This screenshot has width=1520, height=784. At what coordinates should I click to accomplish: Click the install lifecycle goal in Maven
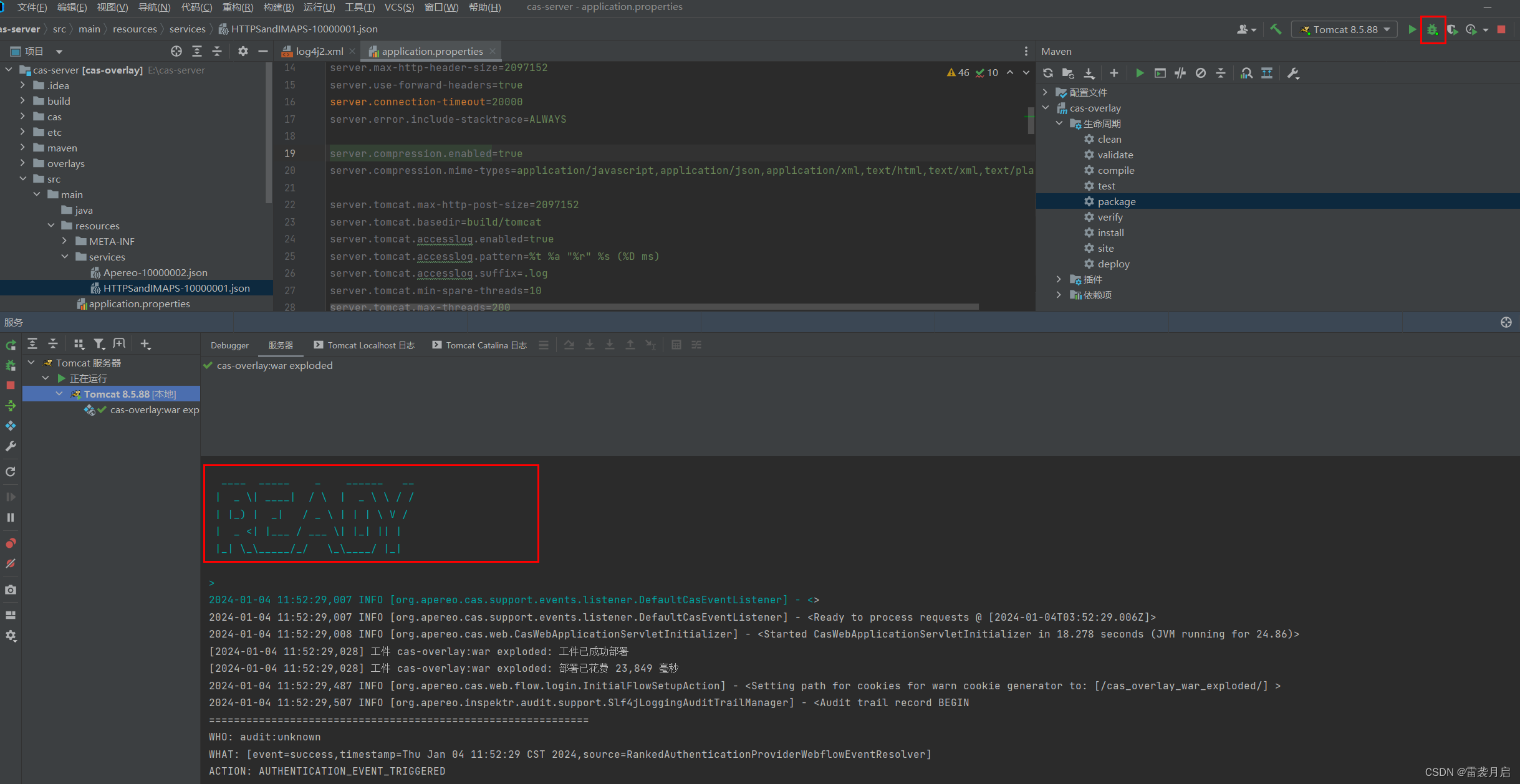click(1110, 232)
